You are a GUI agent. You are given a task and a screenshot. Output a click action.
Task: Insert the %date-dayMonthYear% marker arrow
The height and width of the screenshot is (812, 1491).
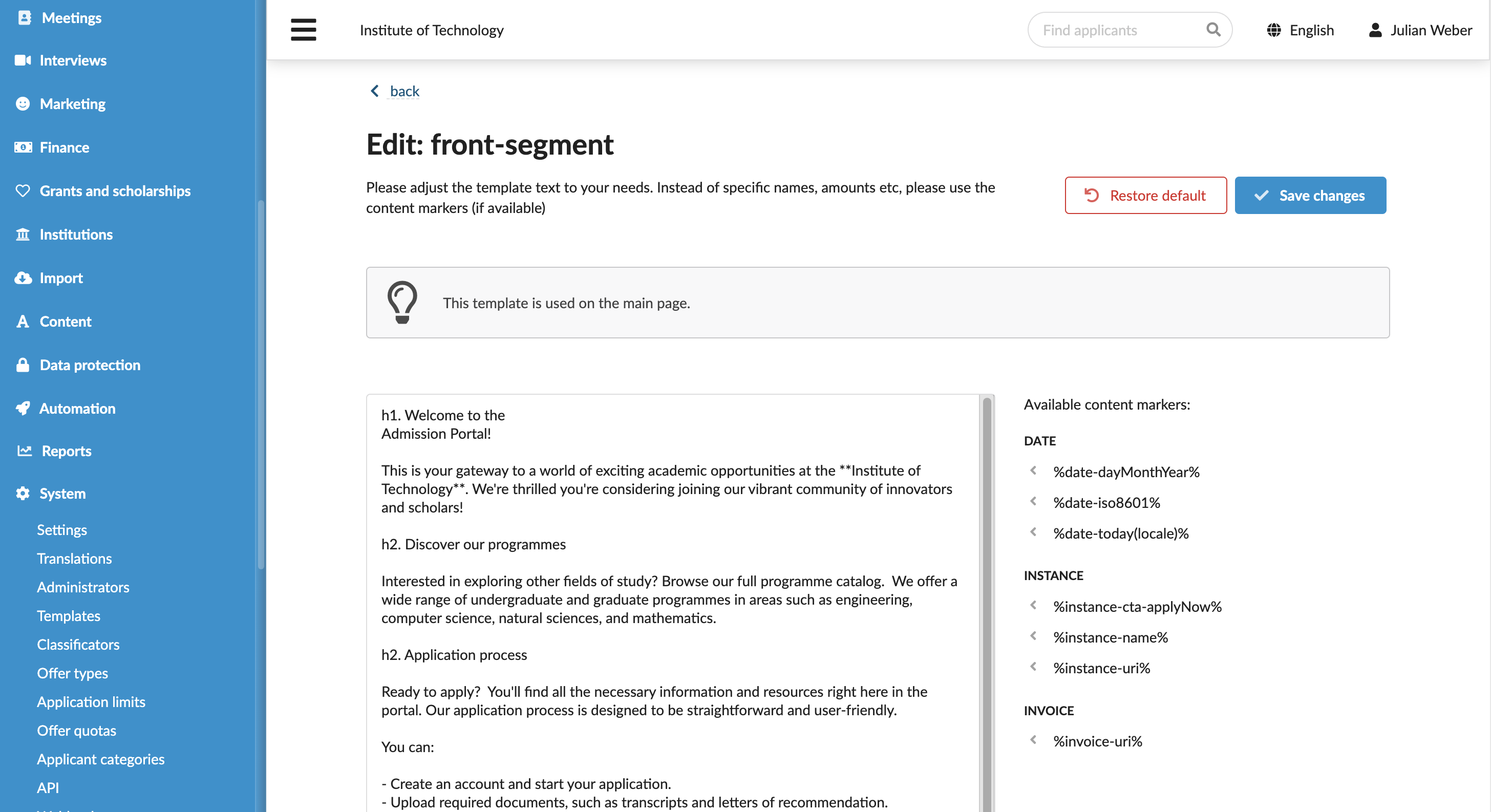click(1033, 471)
